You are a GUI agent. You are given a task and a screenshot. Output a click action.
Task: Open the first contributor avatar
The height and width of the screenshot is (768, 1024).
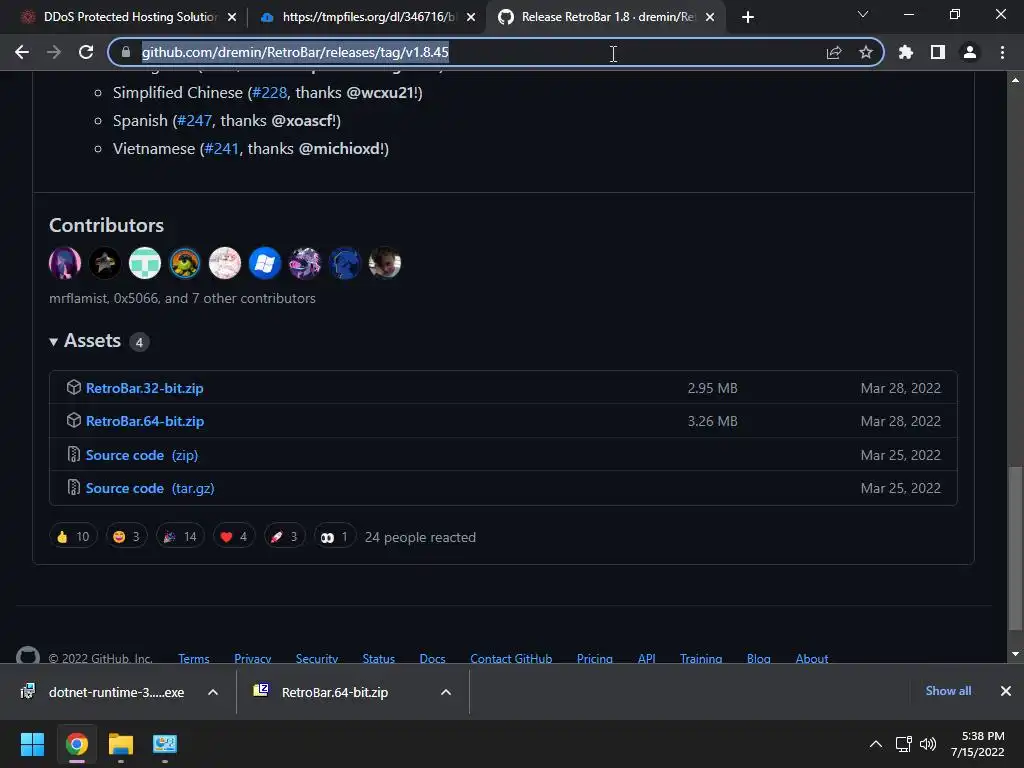point(65,263)
